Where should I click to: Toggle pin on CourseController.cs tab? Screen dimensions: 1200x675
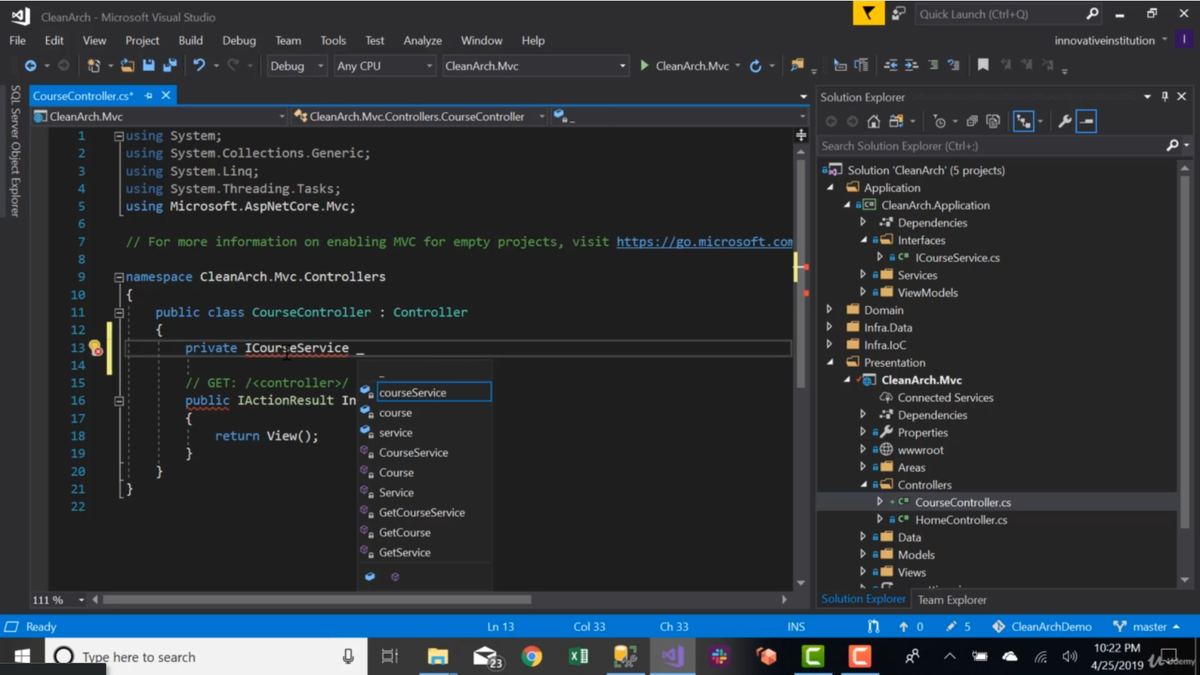pyautogui.click(x=148, y=96)
